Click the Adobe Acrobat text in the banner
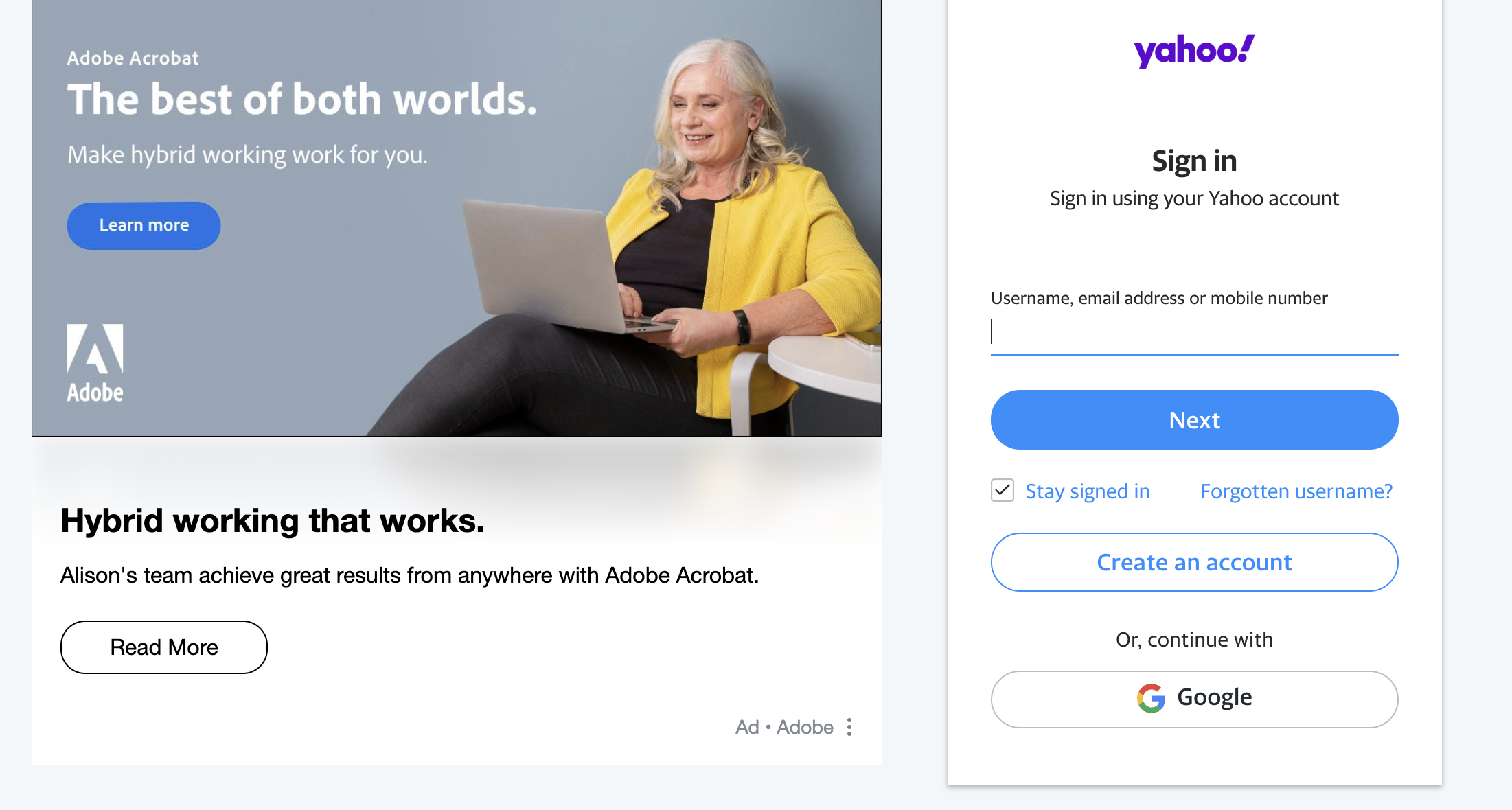Image resolution: width=1512 pixels, height=810 pixels. coord(133,58)
